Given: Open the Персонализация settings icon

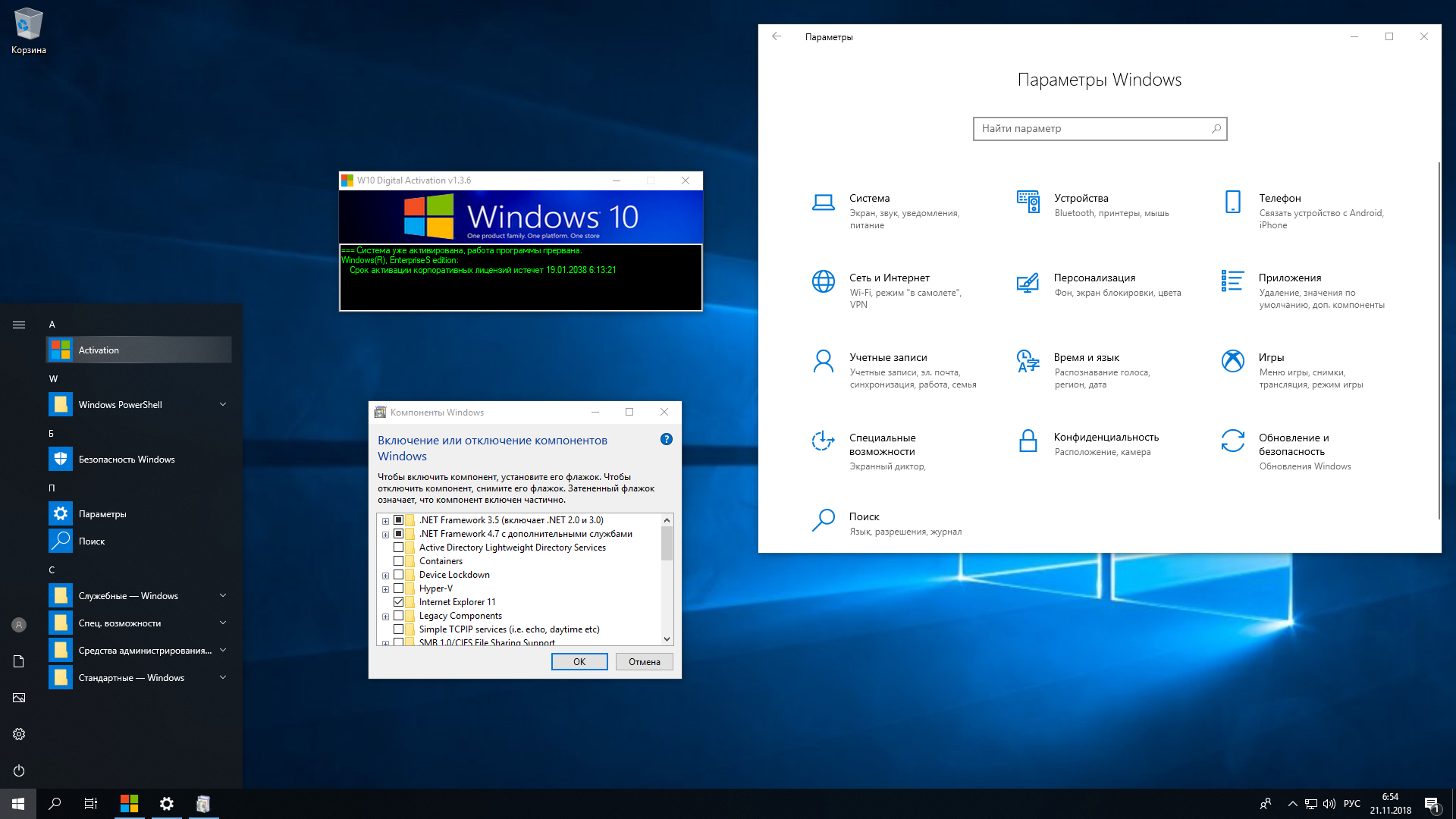Looking at the screenshot, I should pyautogui.click(x=1028, y=283).
